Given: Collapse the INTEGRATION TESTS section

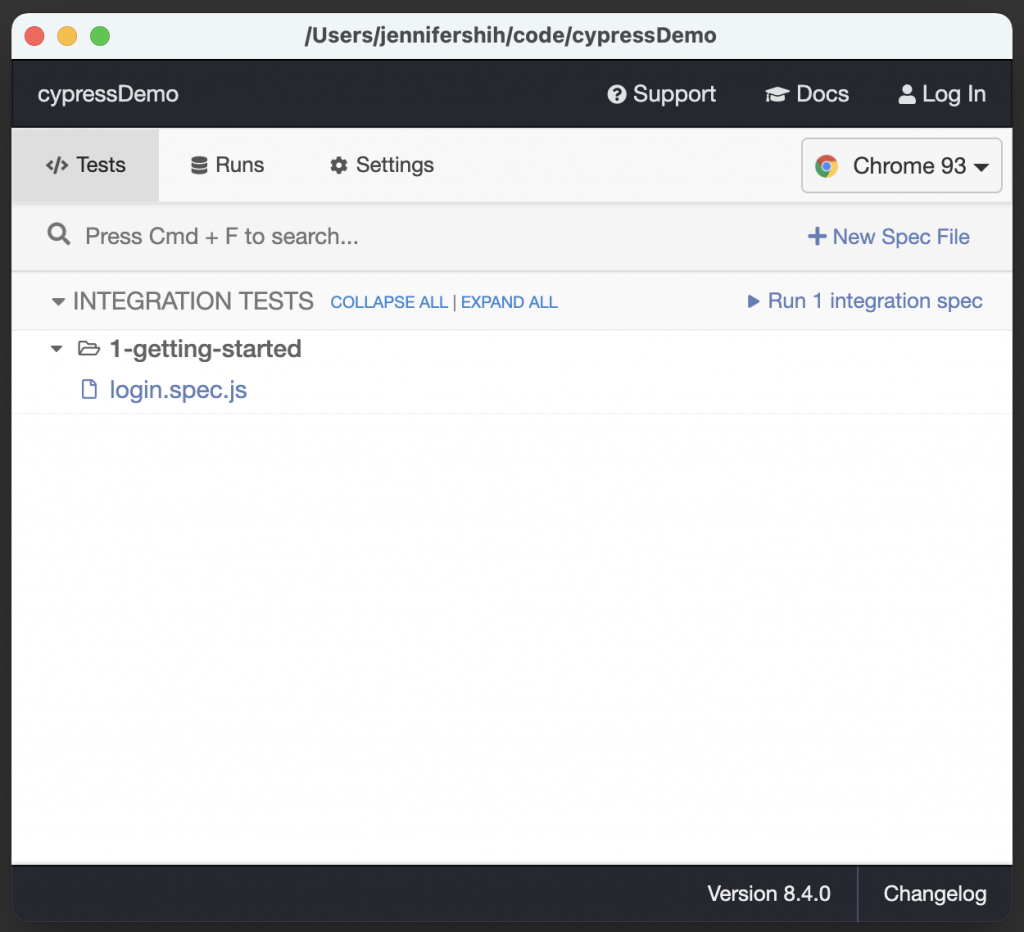Looking at the screenshot, I should point(58,302).
